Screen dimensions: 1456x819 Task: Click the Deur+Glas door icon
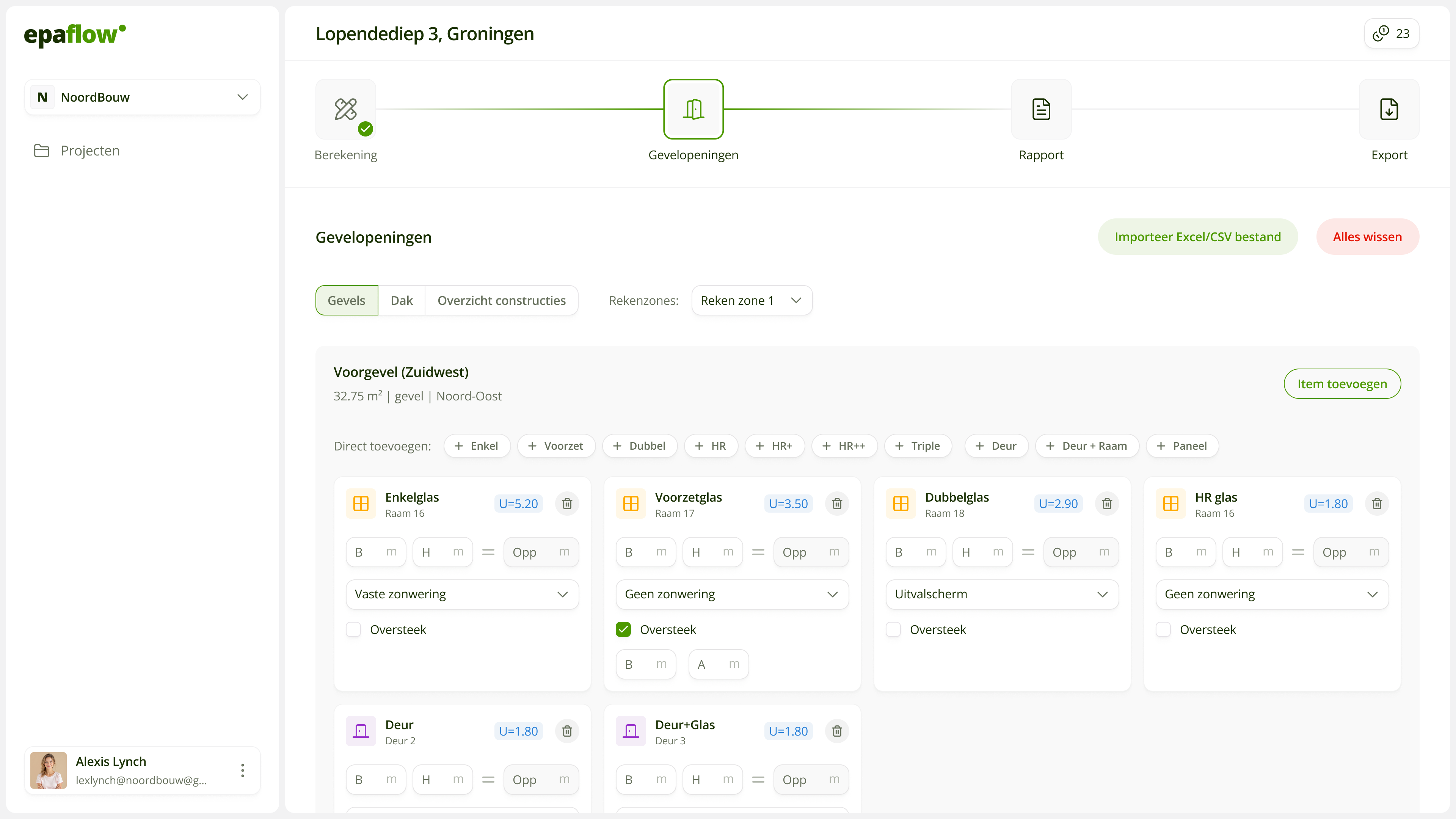(631, 731)
